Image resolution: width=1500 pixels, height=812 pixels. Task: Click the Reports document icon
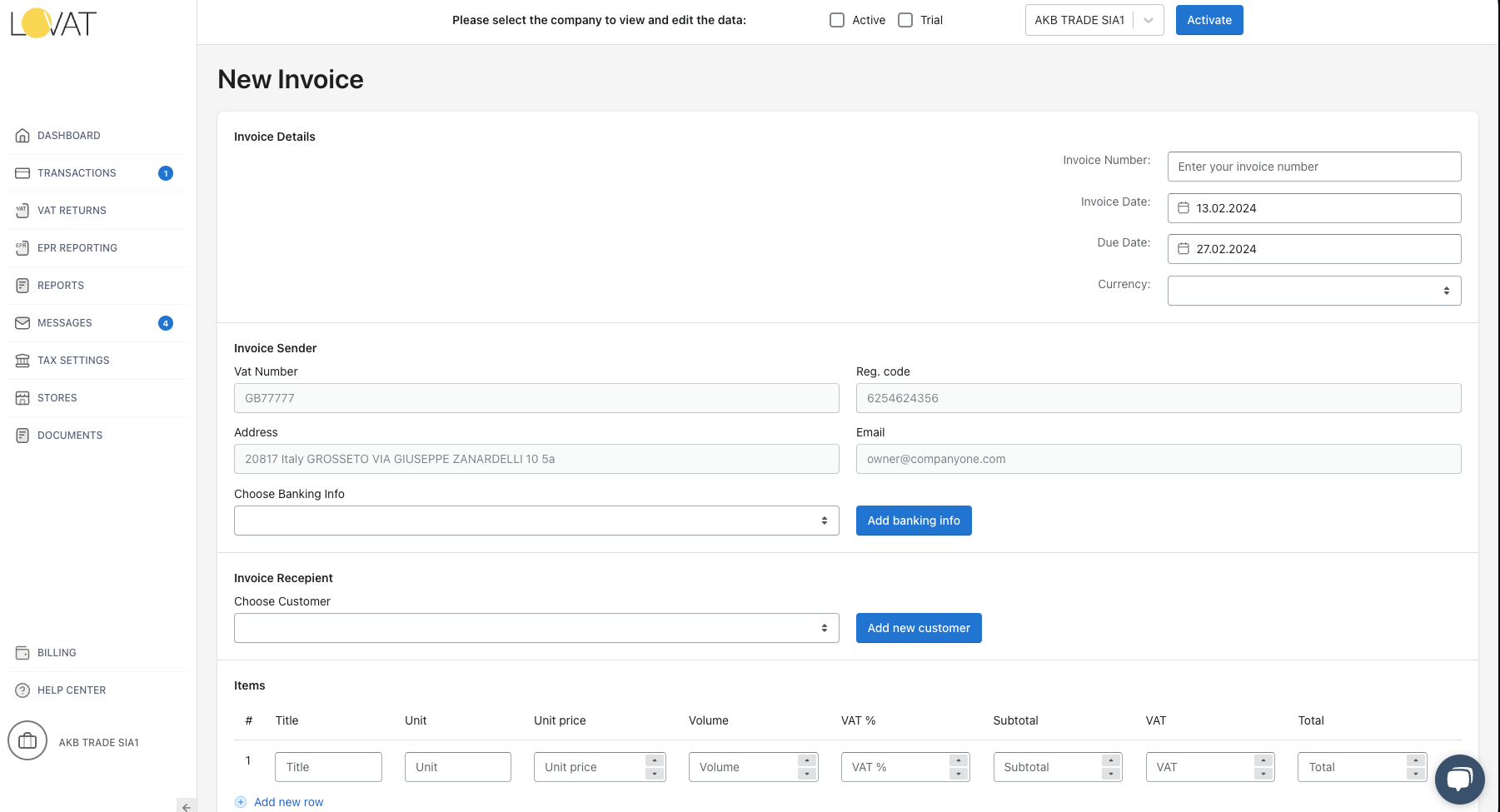[22, 286]
